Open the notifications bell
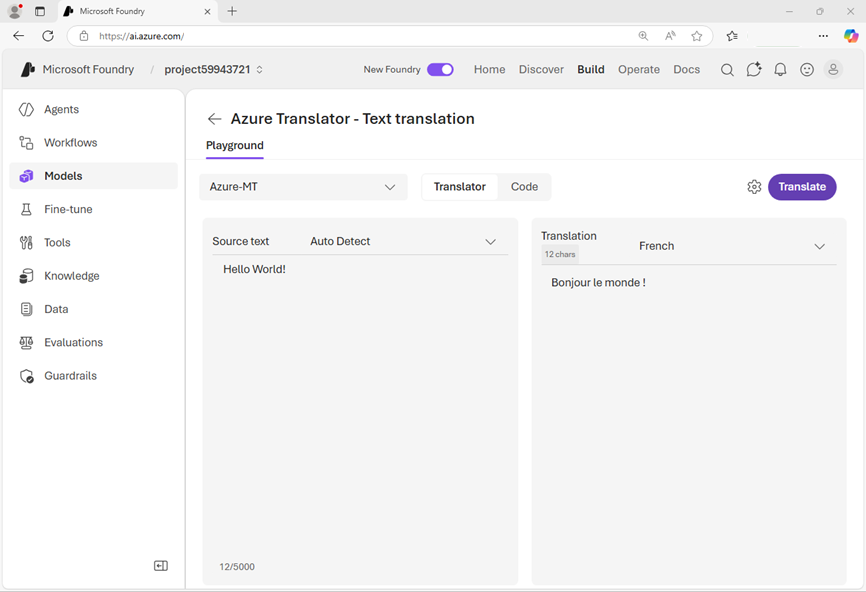Screen dimensions: 866x592 (780, 70)
